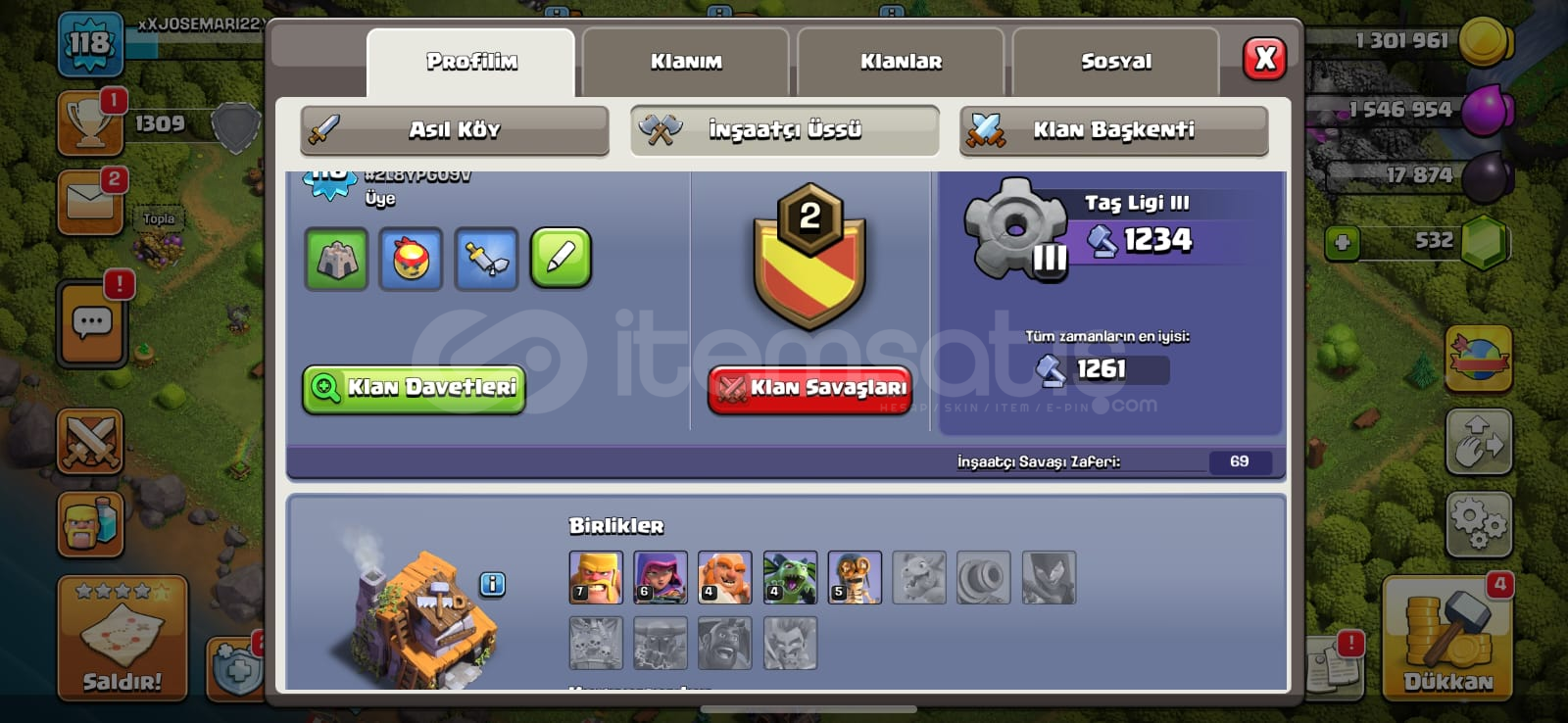Open the crossed swords battle log icon
This screenshot has width=1568, height=723.
pos(90,442)
